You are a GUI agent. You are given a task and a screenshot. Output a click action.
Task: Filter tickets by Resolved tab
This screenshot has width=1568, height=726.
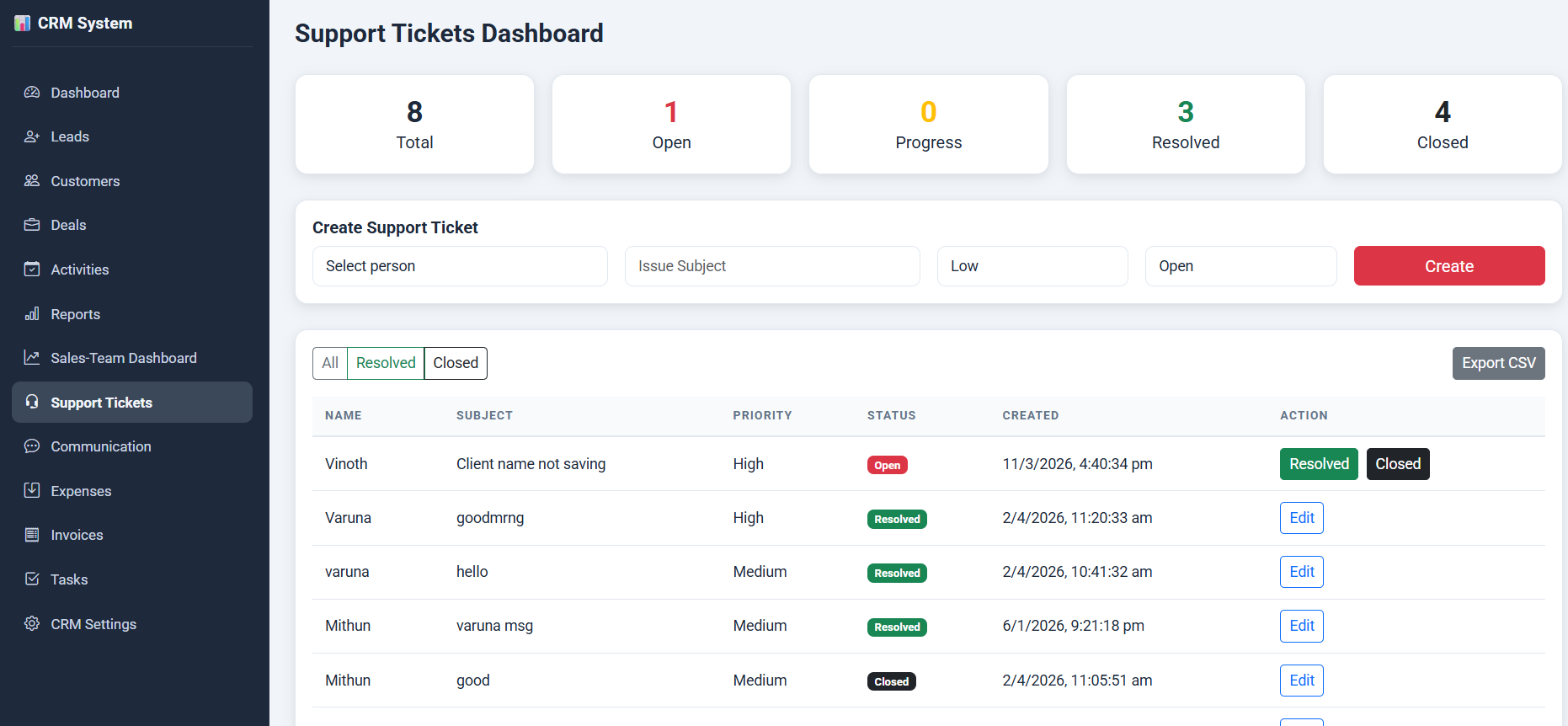coord(386,363)
